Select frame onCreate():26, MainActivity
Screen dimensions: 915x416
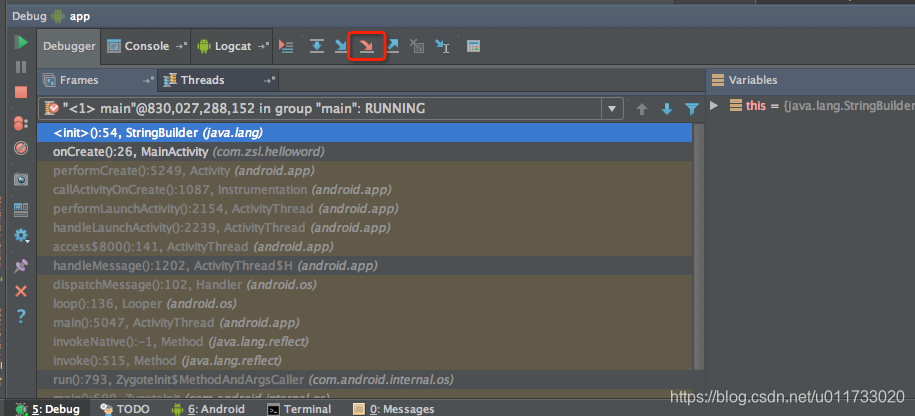(365, 152)
